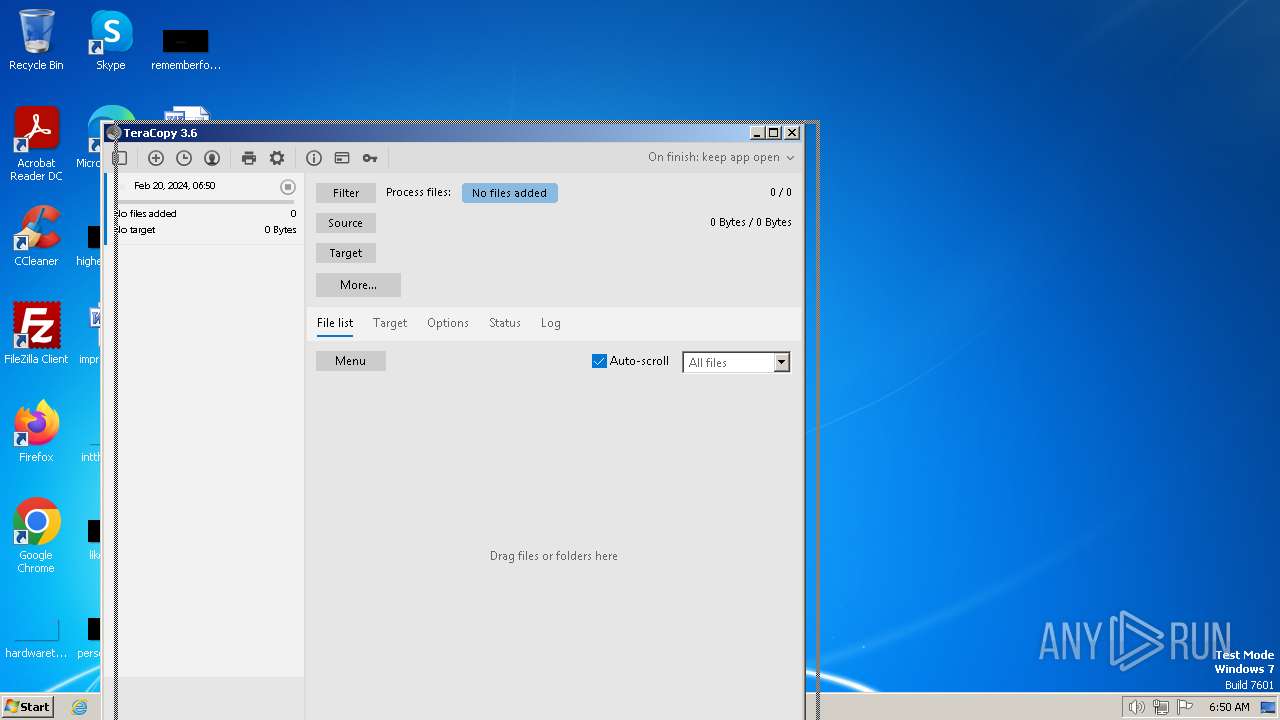Click the card/purchase icon in toolbar
Image resolution: width=1280 pixels, height=720 pixels.
click(x=342, y=158)
